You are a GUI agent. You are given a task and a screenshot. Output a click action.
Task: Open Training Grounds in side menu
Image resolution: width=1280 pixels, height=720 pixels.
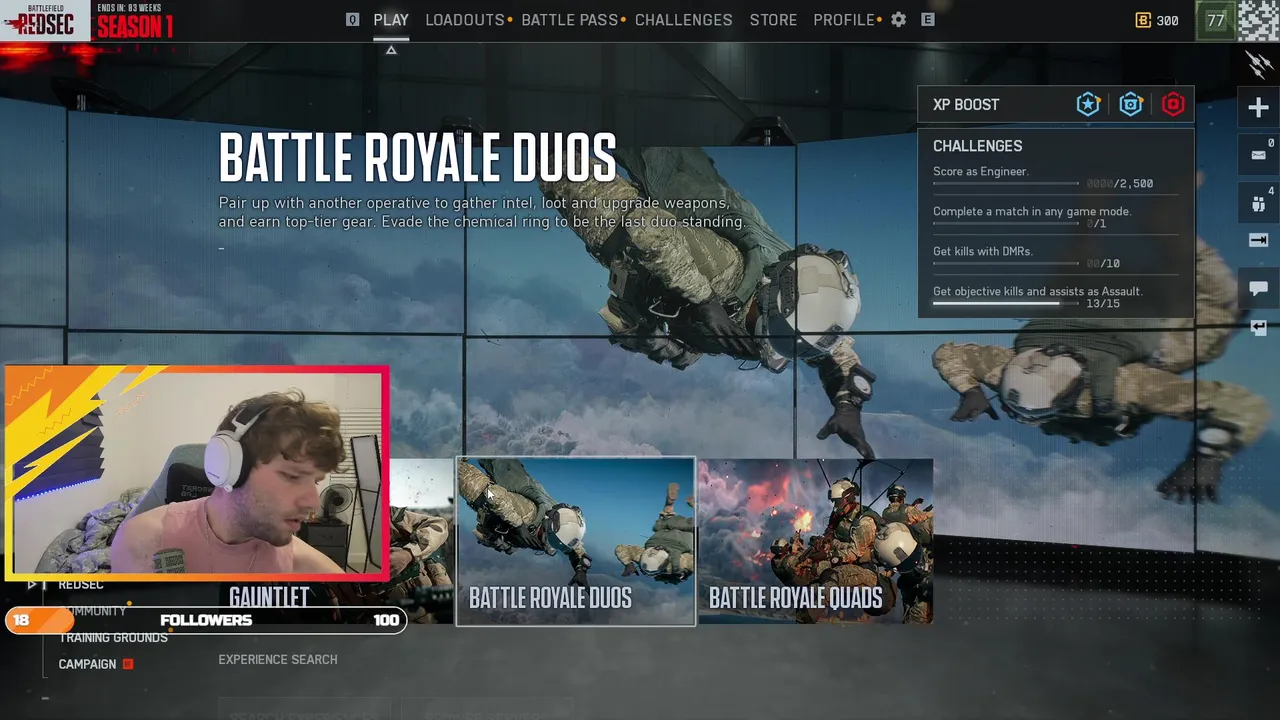[x=113, y=638]
